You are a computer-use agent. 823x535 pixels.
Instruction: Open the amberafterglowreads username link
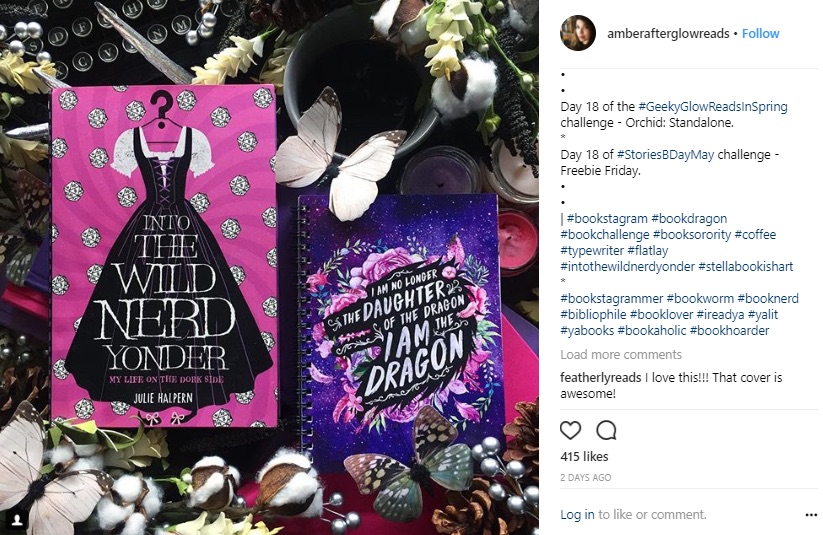click(668, 34)
